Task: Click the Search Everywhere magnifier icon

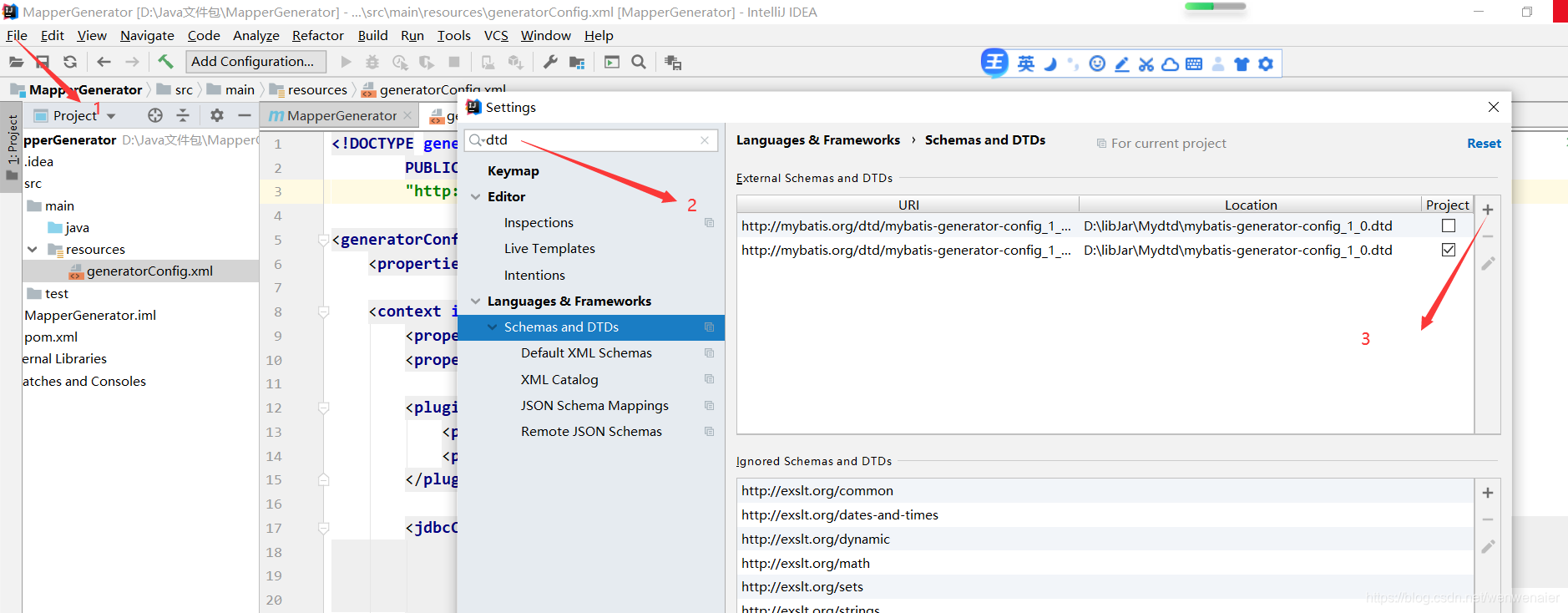Action: point(639,62)
